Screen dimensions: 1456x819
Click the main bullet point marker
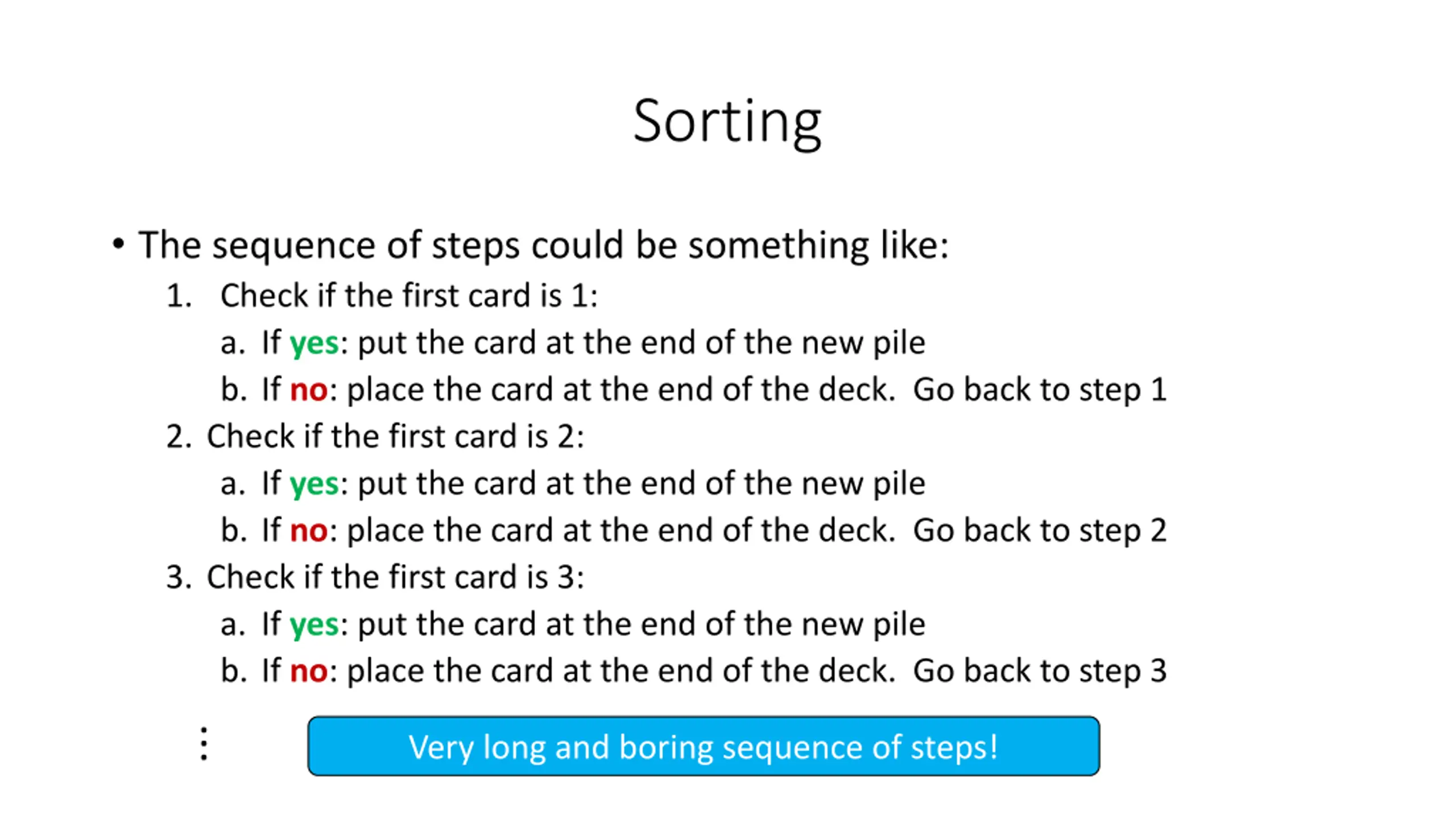[x=118, y=245]
